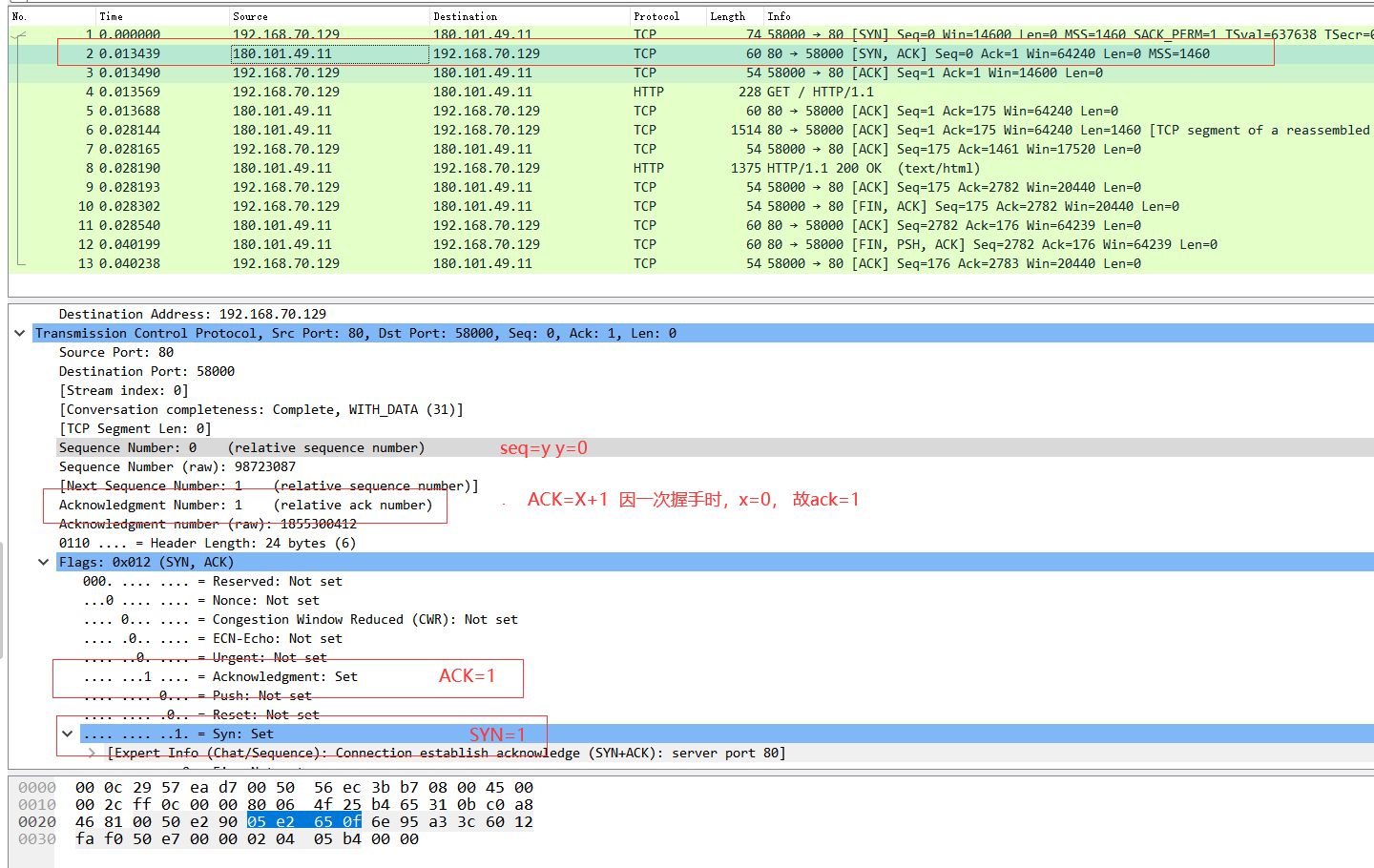Select the Source Port: 80 field
This screenshot has height=868, width=1374.
pyautogui.click(x=116, y=352)
